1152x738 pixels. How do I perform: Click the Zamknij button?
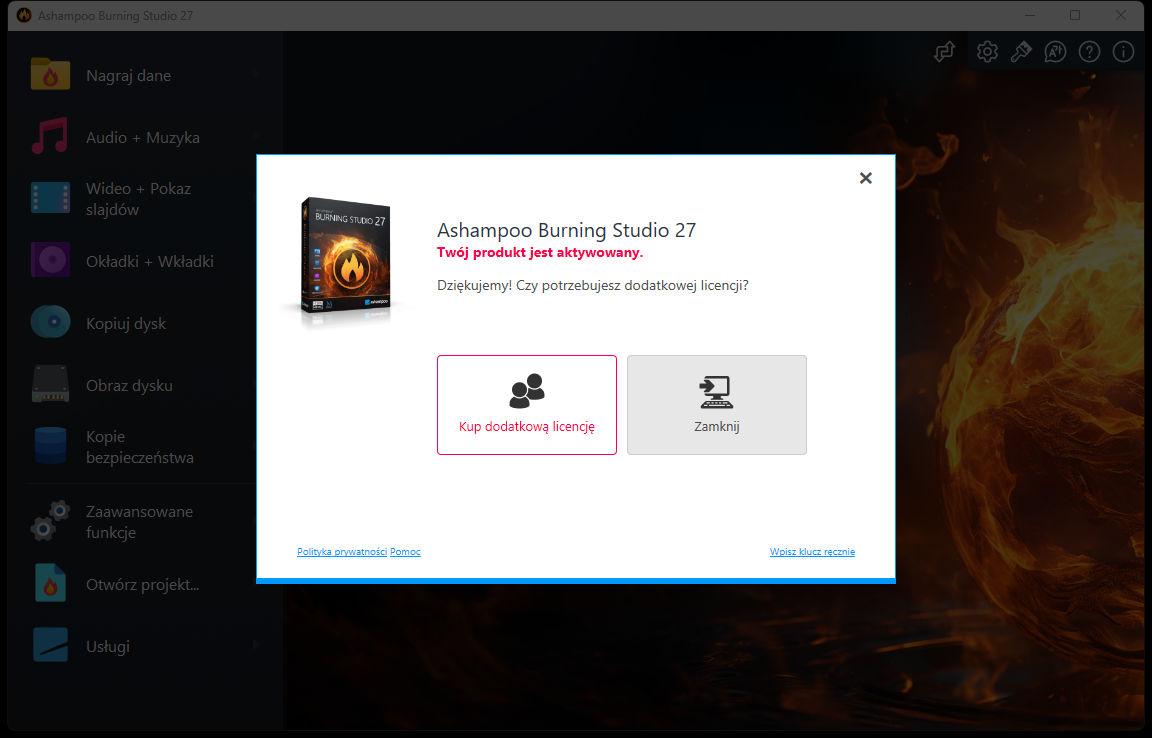pyautogui.click(x=716, y=405)
